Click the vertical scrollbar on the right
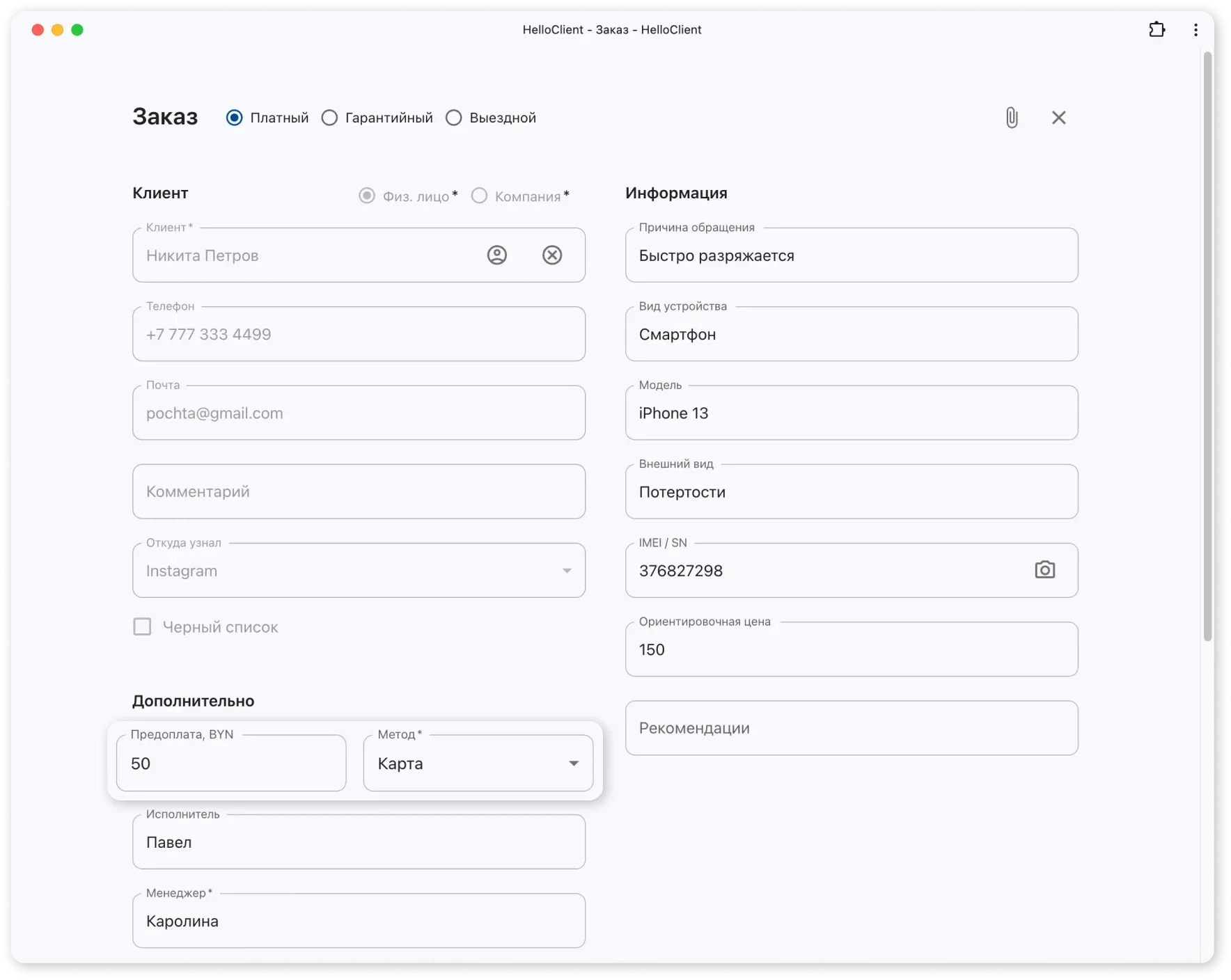Viewport: 1231px width, 980px height. [x=1207, y=348]
